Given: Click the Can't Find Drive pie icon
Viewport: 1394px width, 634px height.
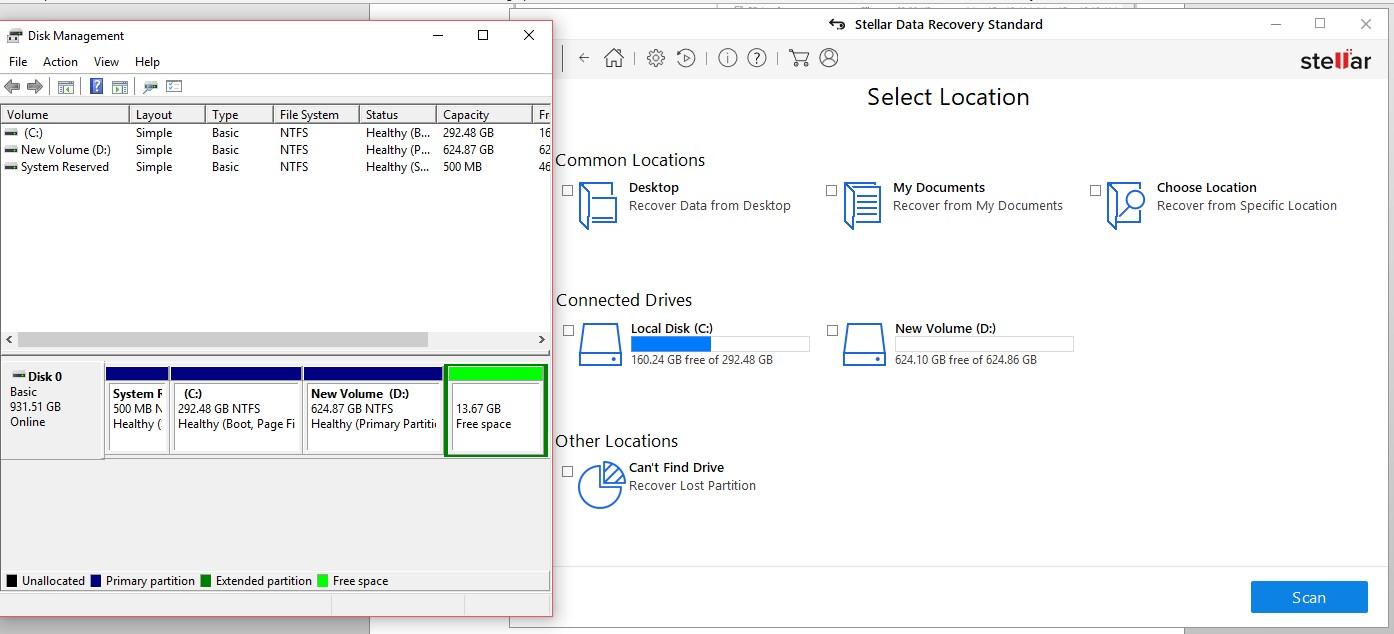Looking at the screenshot, I should (601, 485).
